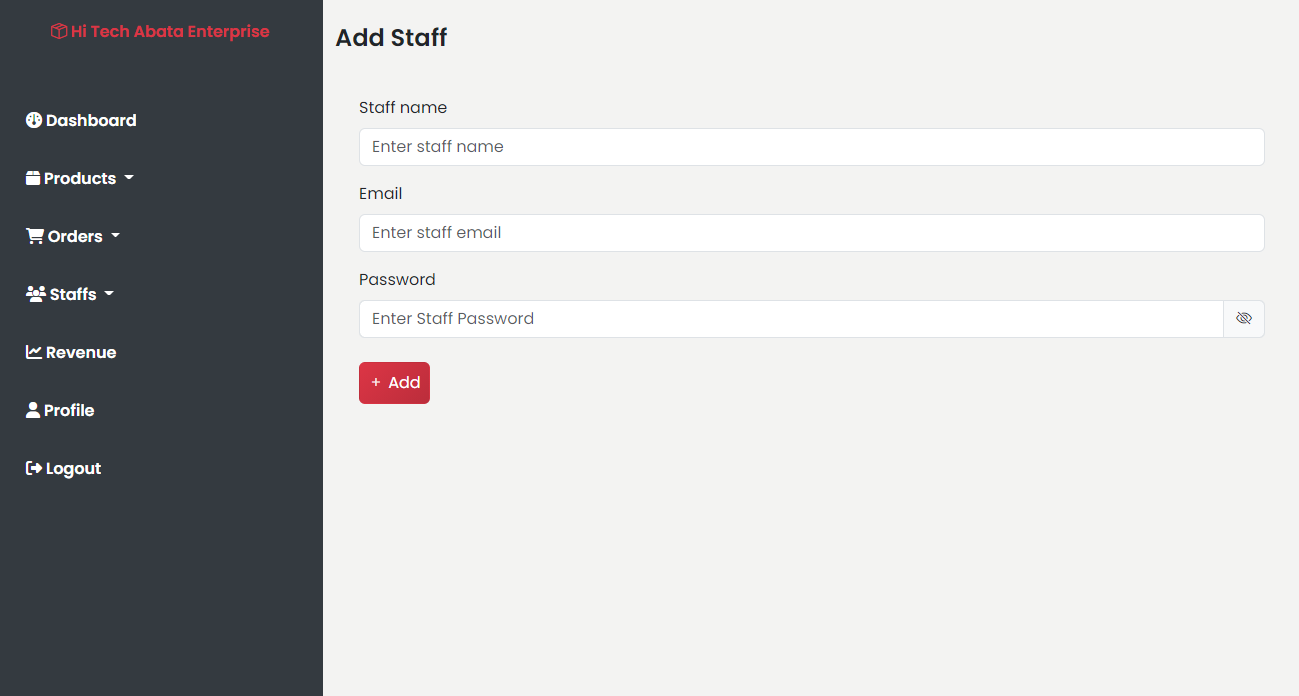Click the Logout arrow icon
Viewport: 1299px width, 696px height.
pos(34,468)
